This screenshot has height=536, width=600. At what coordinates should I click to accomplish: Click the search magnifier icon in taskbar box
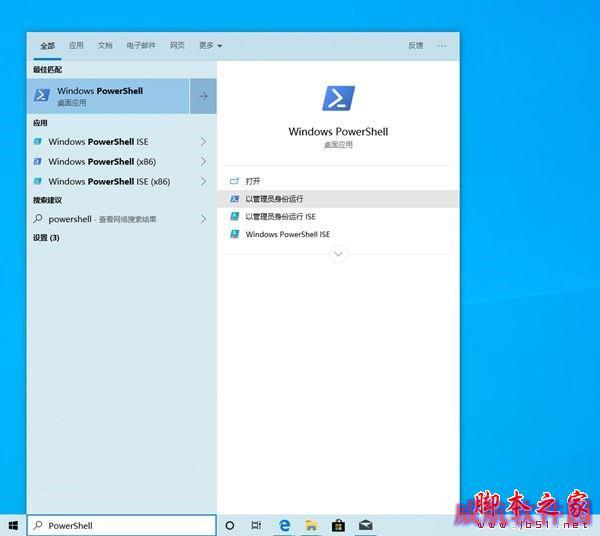[x=38, y=525]
